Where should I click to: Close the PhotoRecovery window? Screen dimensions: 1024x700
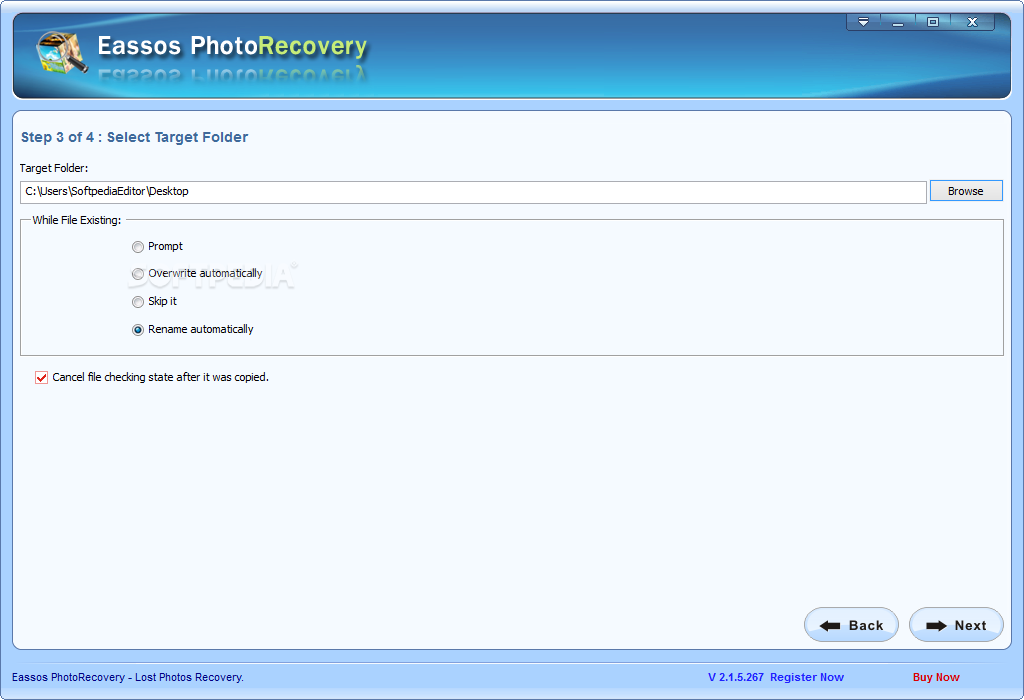972,22
